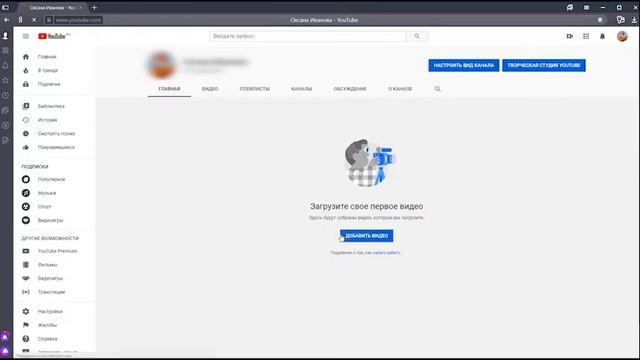Open the account avatar menu
Viewport: 640px width, 360px height.
click(x=622, y=36)
